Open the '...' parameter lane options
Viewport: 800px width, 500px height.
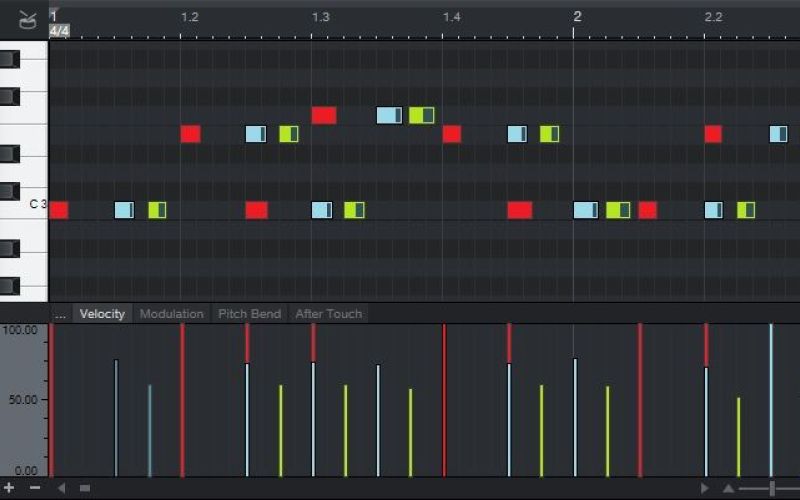(60, 314)
